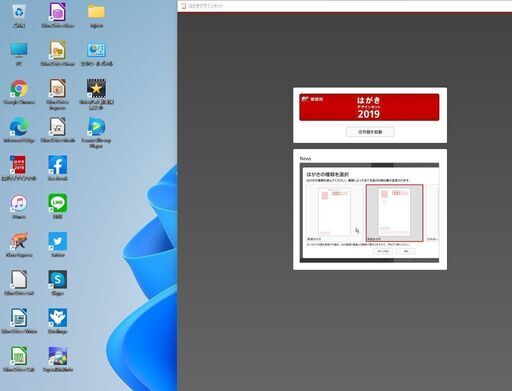Viewport: 512px width, 391px height.
Task: Open the Recycle Bin desktop icon
Action: pyautogui.click(x=19, y=12)
